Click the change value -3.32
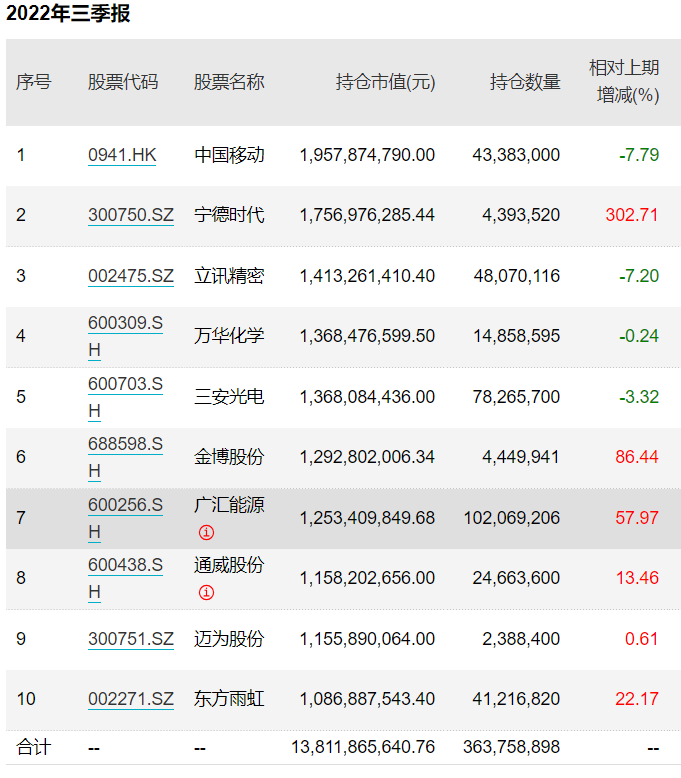The height and width of the screenshot is (778, 681). coord(639,397)
